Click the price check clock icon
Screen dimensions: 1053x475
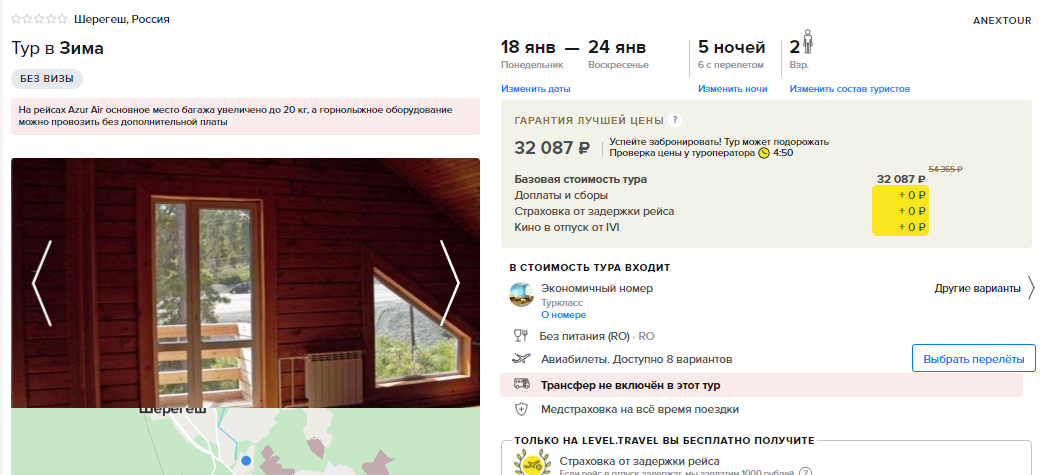click(x=764, y=153)
